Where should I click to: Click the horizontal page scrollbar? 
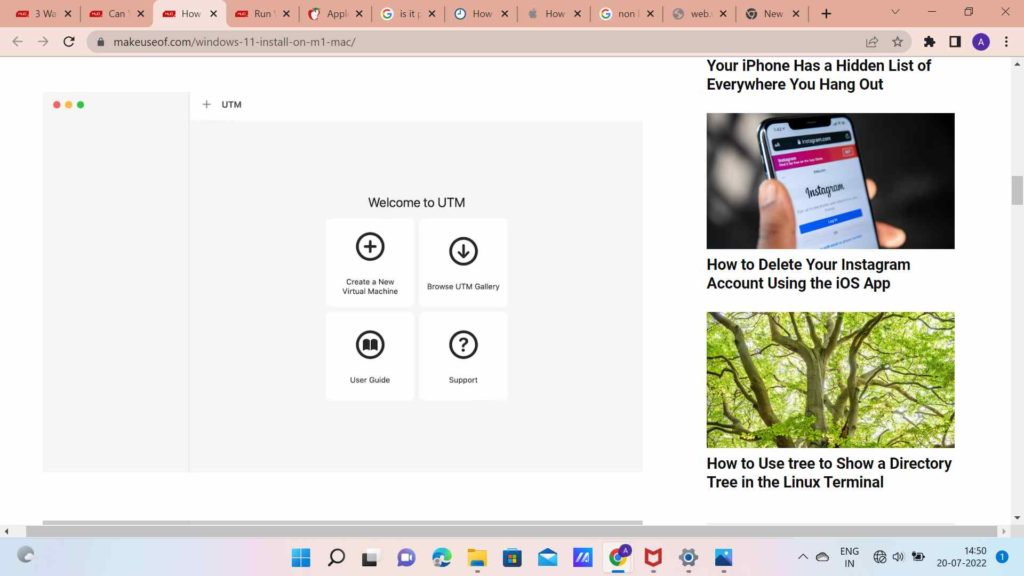point(511,531)
